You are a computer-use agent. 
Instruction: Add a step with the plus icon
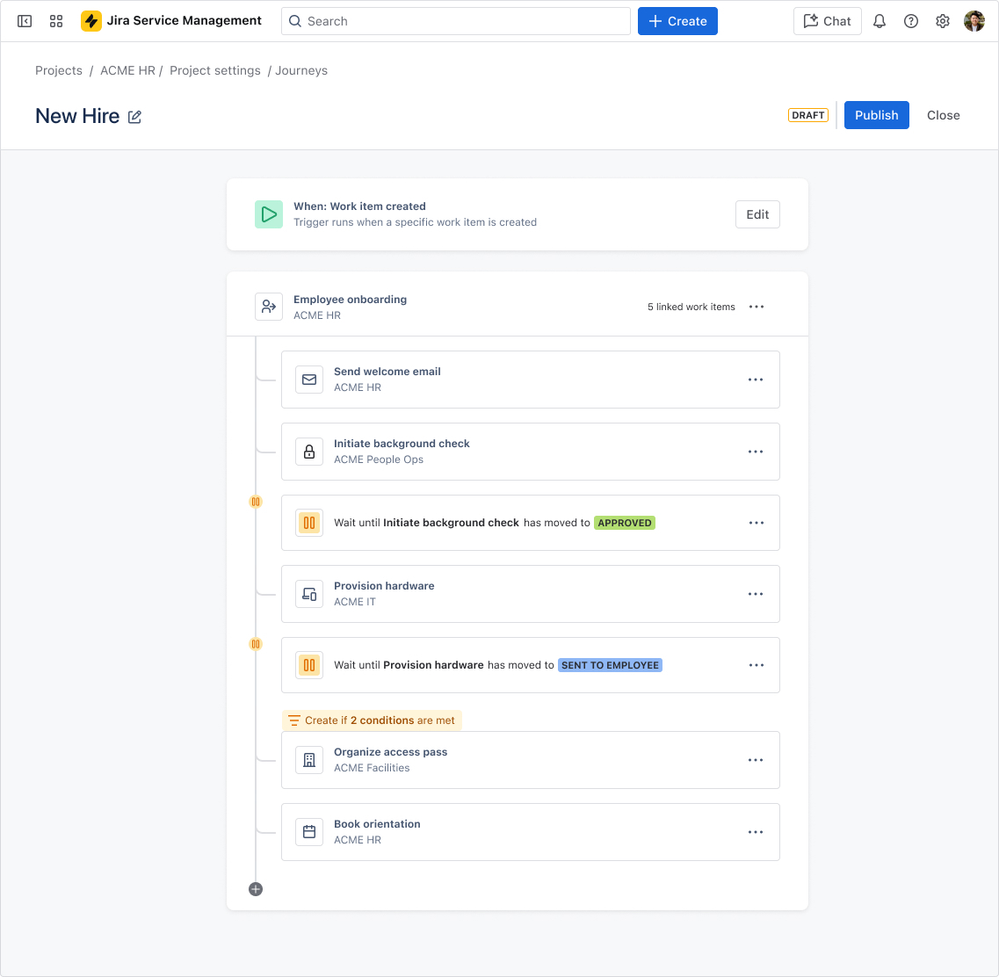[x=256, y=889]
